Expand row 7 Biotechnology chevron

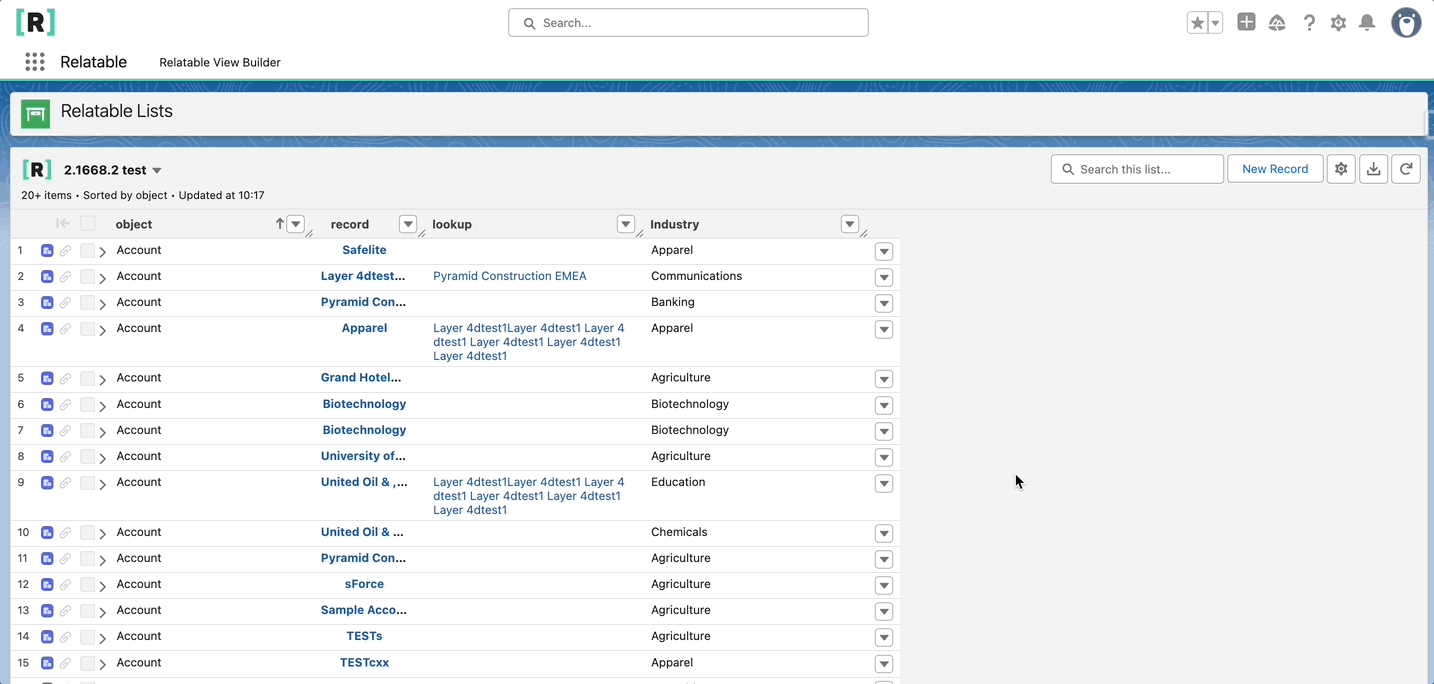tap(103, 432)
